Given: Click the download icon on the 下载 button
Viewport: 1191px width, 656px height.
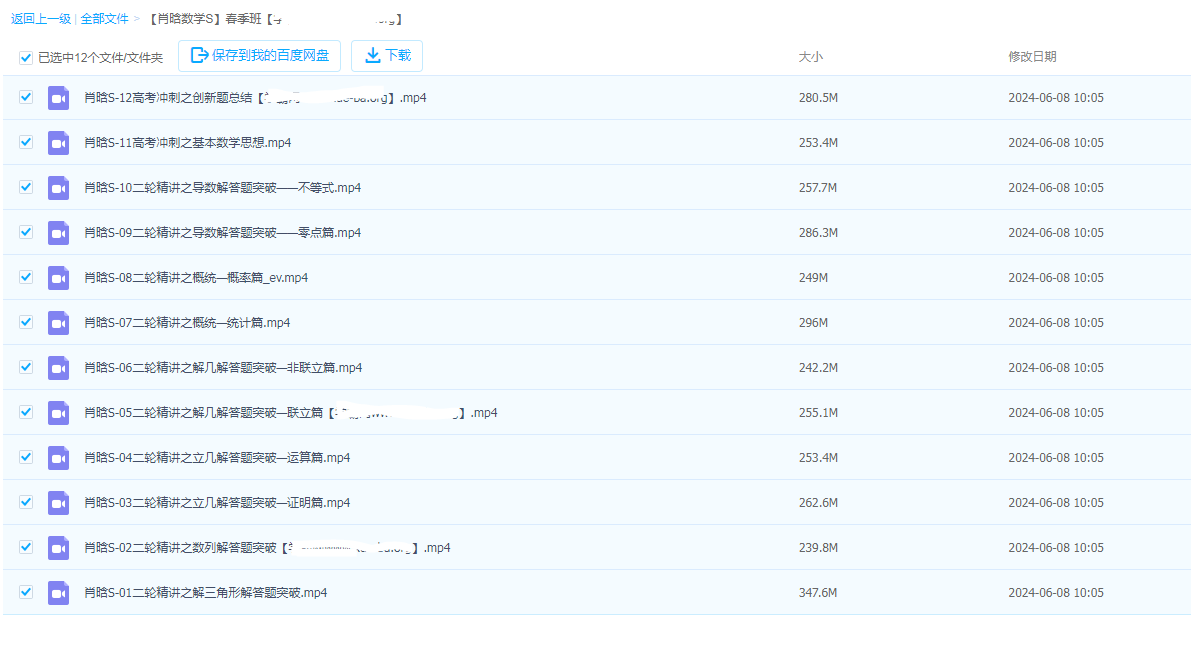Looking at the screenshot, I should [371, 56].
